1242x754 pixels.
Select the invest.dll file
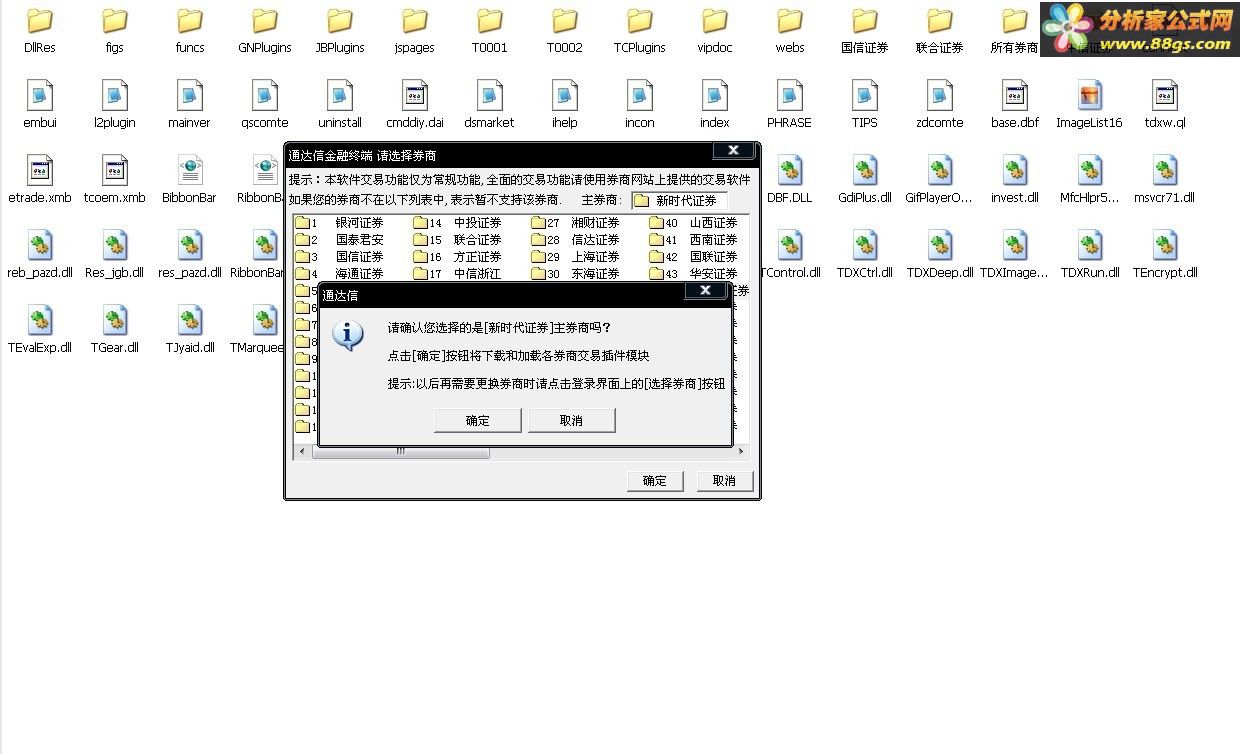pyautogui.click(x=1015, y=179)
